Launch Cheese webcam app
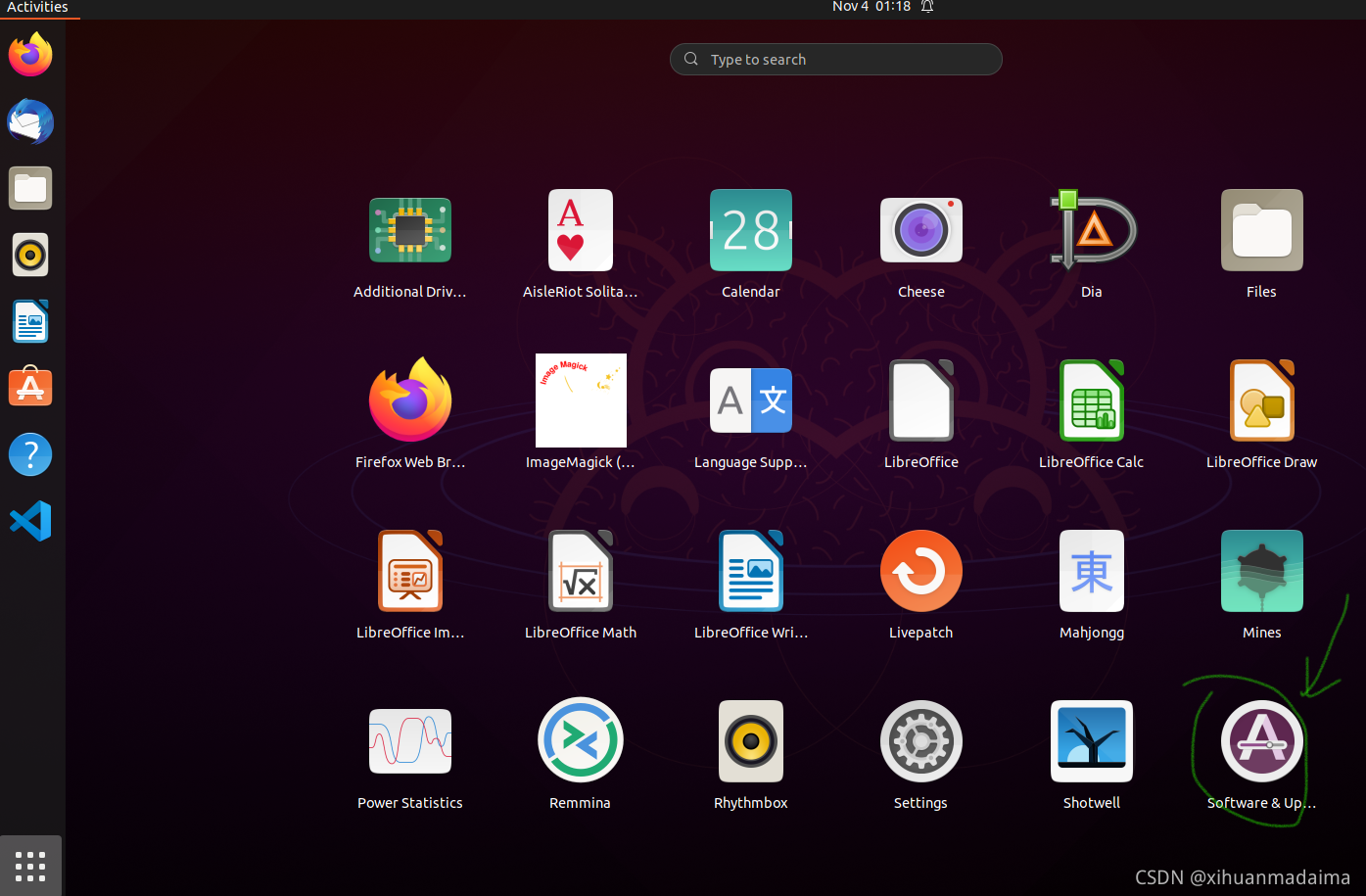Viewport: 1366px width, 896px height. click(x=921, y=230)
